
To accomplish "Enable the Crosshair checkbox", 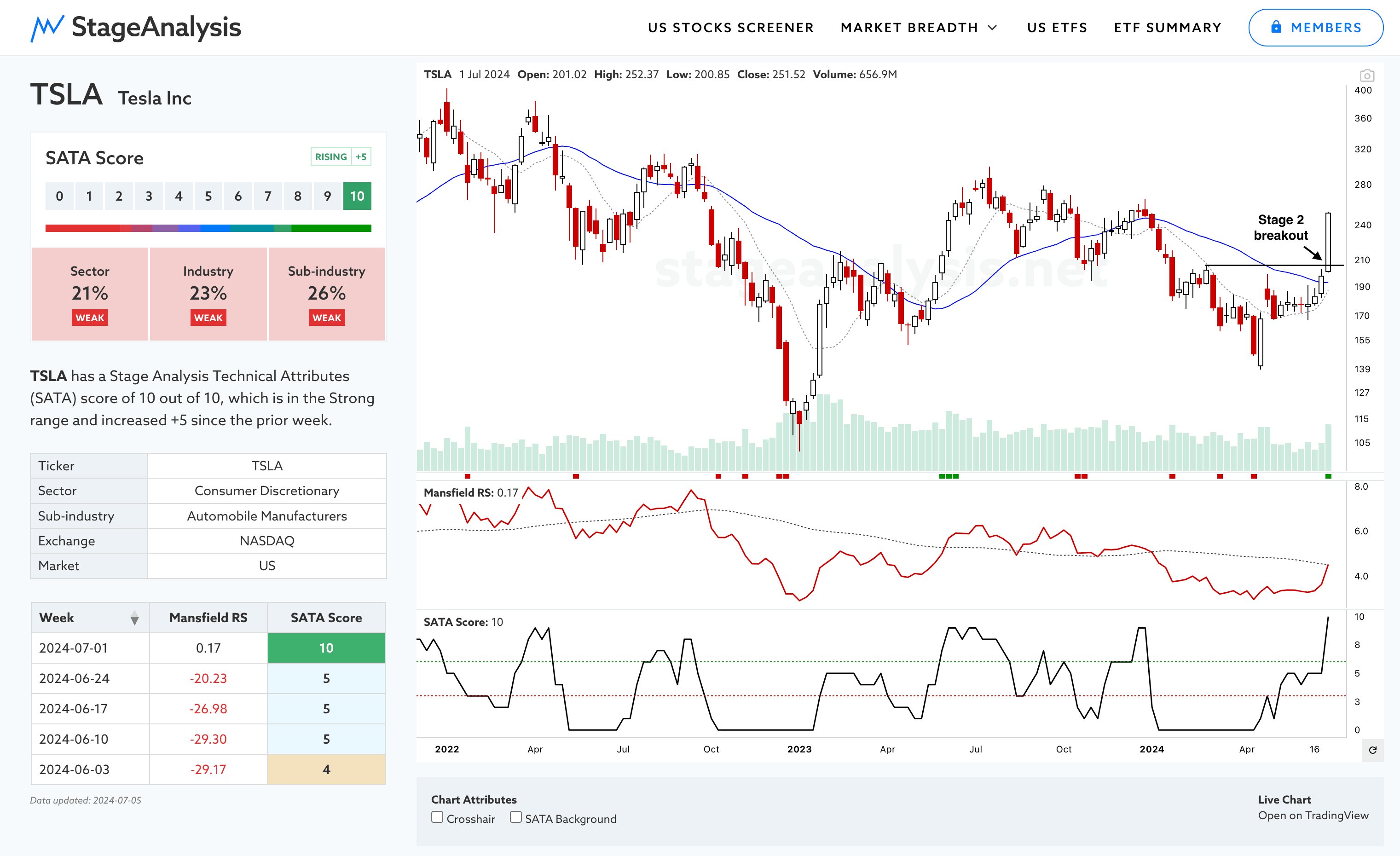I will tap(437, 817).
